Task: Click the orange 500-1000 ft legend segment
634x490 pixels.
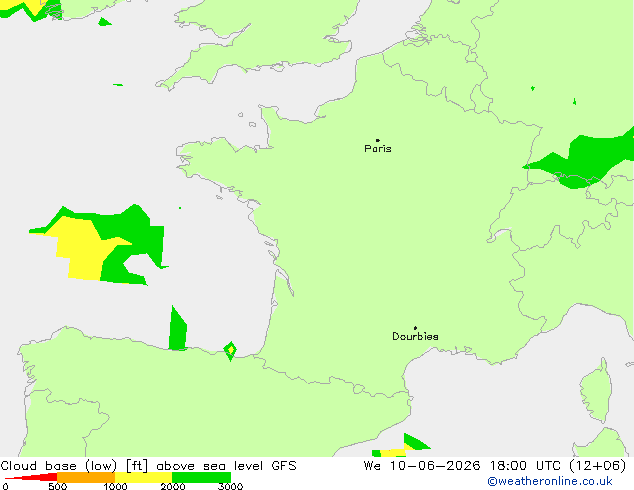Action: (86, 477)
